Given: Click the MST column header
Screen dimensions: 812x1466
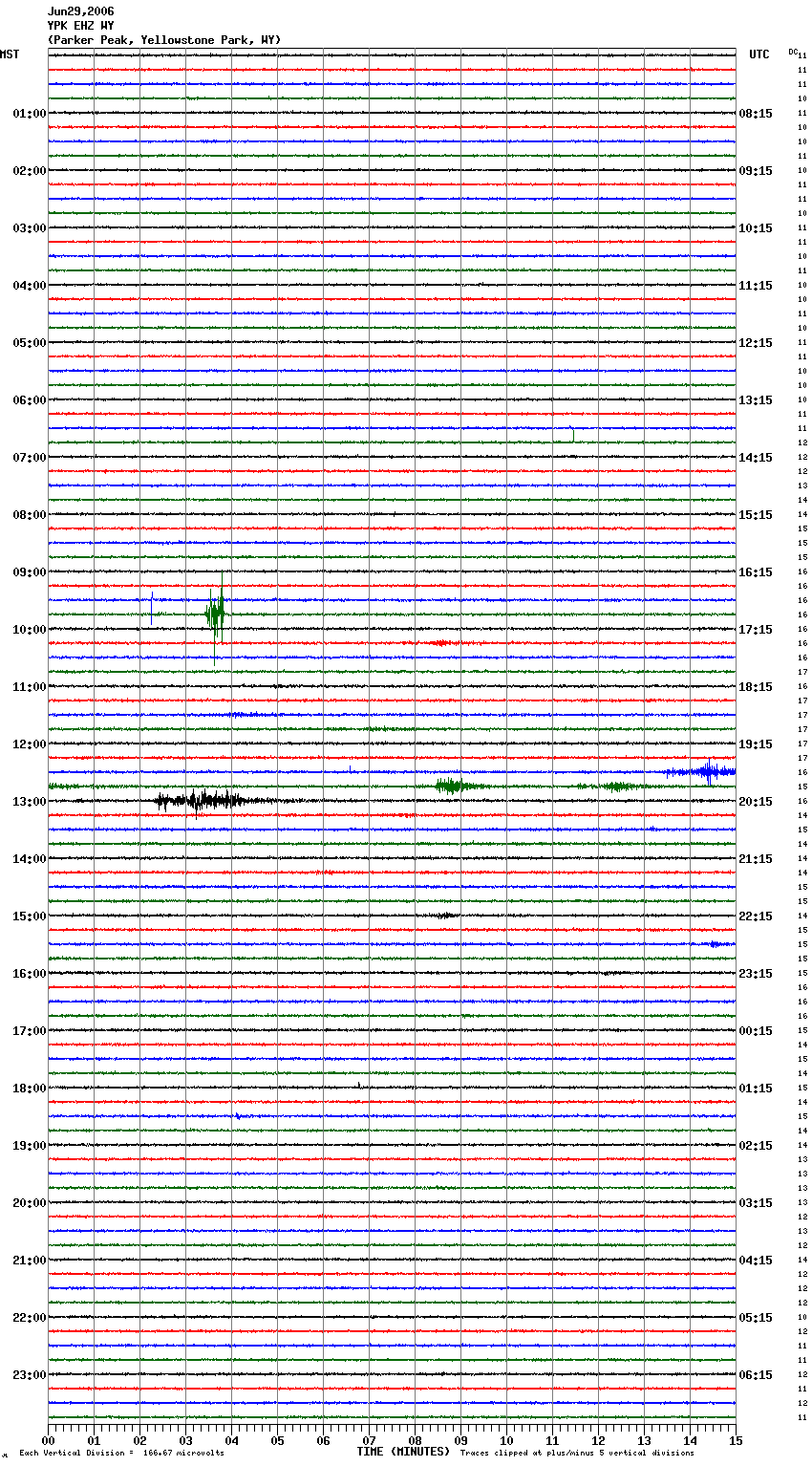Looking at the screenshot, I should click(x=10, y=54).
